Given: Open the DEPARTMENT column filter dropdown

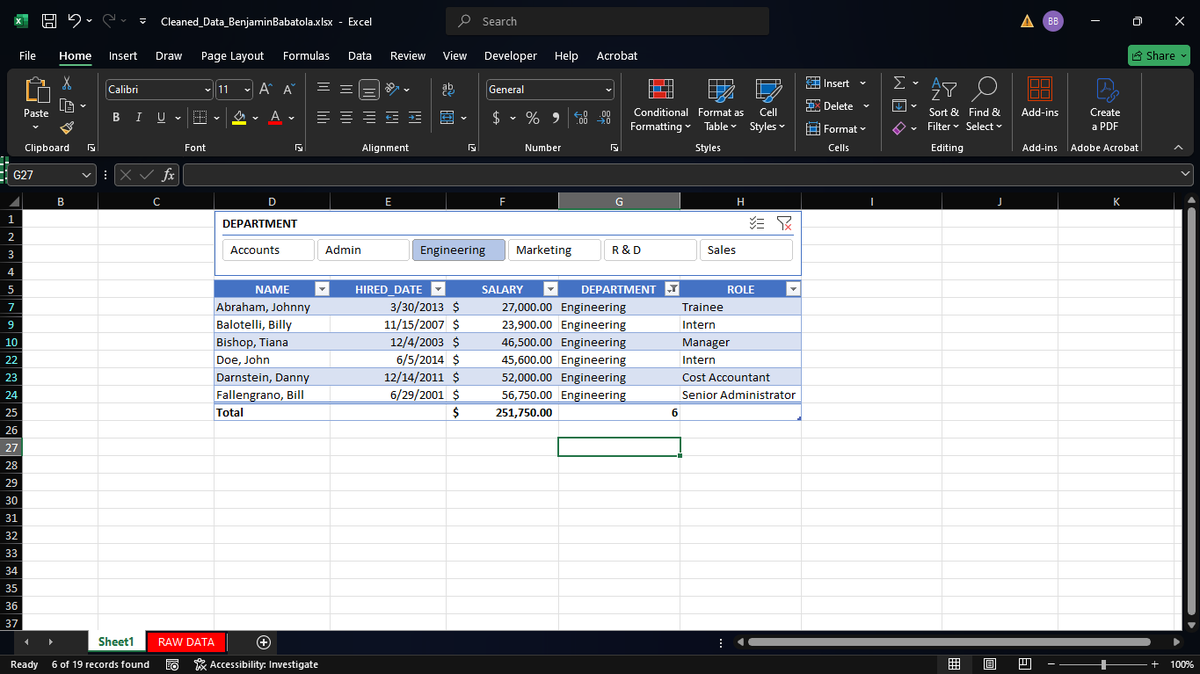Looking at the screenshot, I should [673, 289].
